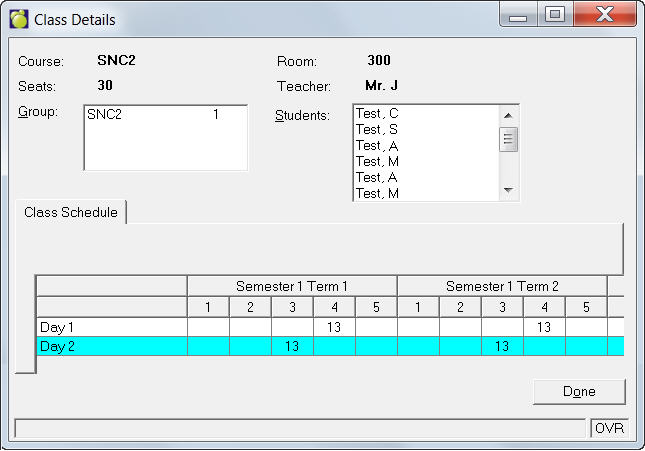The height and width of the screenshot is (451, 645).
Task: Click Day 2 period 3 cell in Term 1
Action: point(292,346)
